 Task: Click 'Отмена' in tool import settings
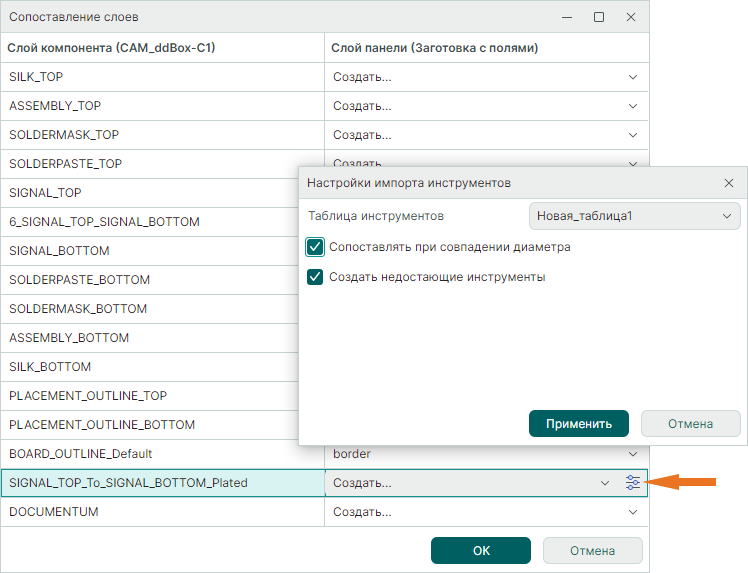pos(690,424)
